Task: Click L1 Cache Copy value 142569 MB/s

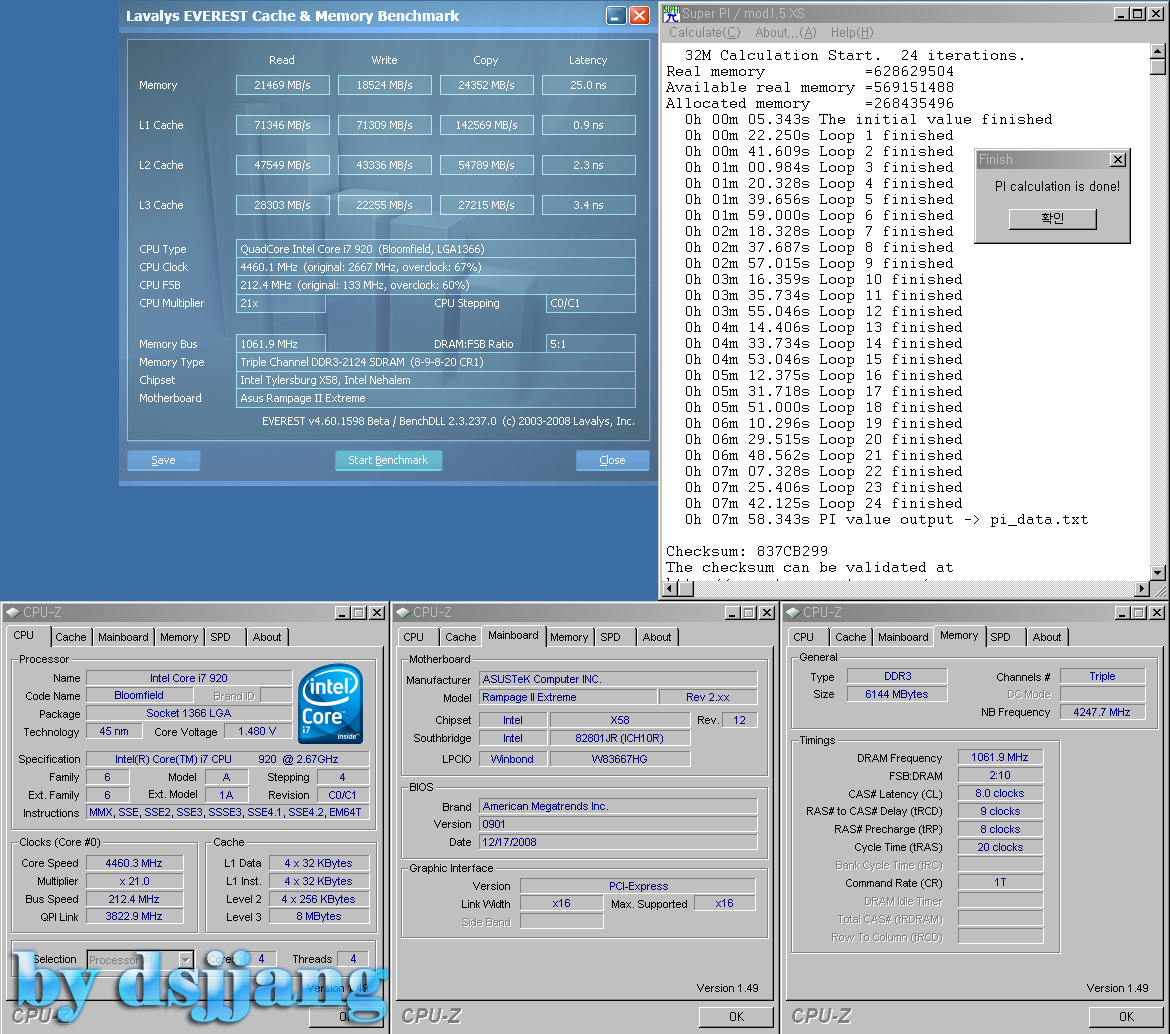Action: click(x=487, y=125)
